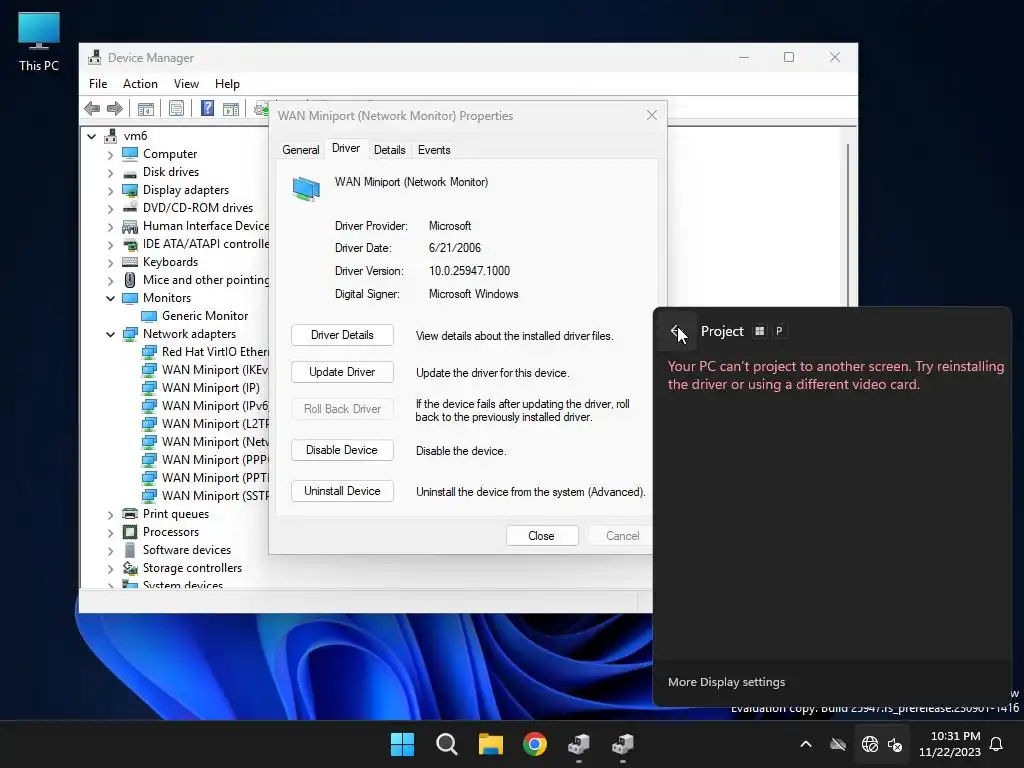The width and height of the screenshot is (1024, 768).
Task: Click Cancel in the Properties dialog
Action: coord(622,536)
